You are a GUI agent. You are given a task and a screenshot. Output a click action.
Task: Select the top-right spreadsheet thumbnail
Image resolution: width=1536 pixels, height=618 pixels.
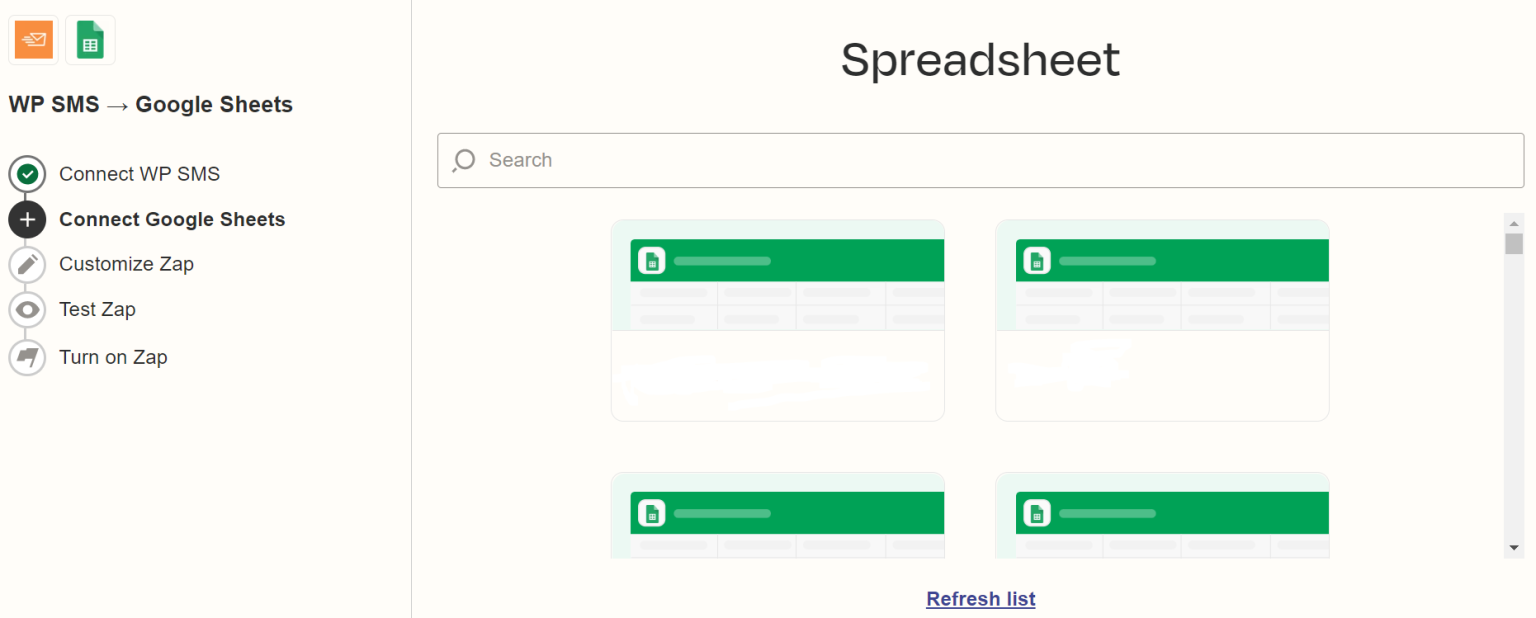click(1162, 320)
